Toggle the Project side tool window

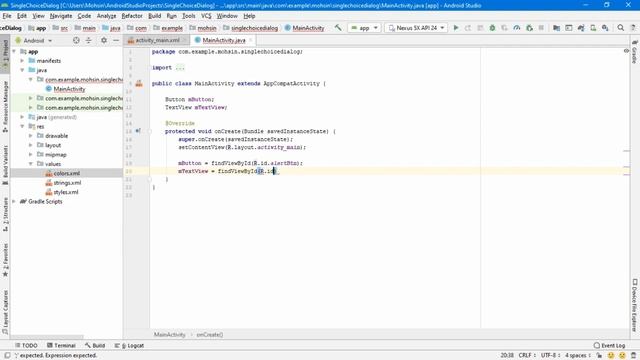click(5, 54)
